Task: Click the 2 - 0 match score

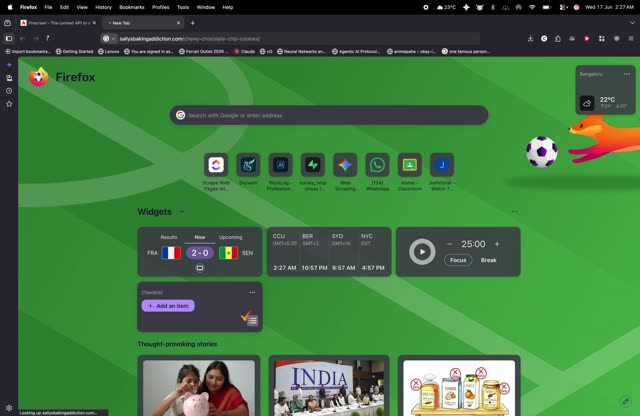Action: pos(200,253)
